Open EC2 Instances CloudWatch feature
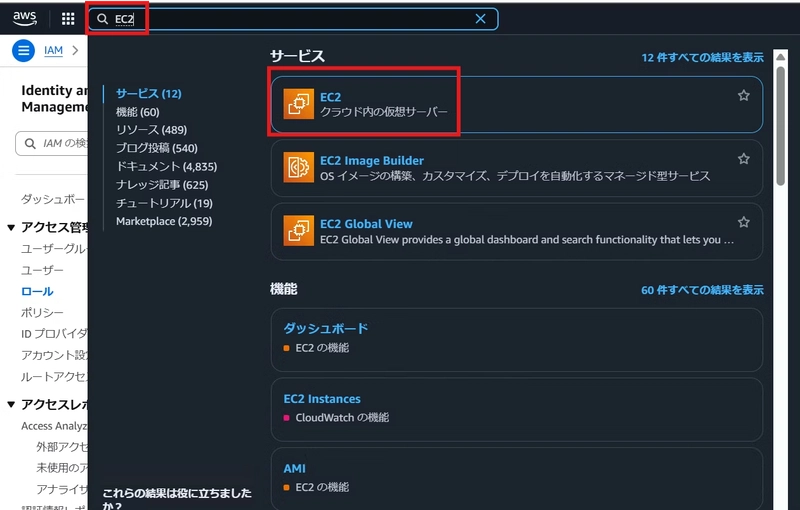Screen dimensions: 800x510 (x=517, y=410)
